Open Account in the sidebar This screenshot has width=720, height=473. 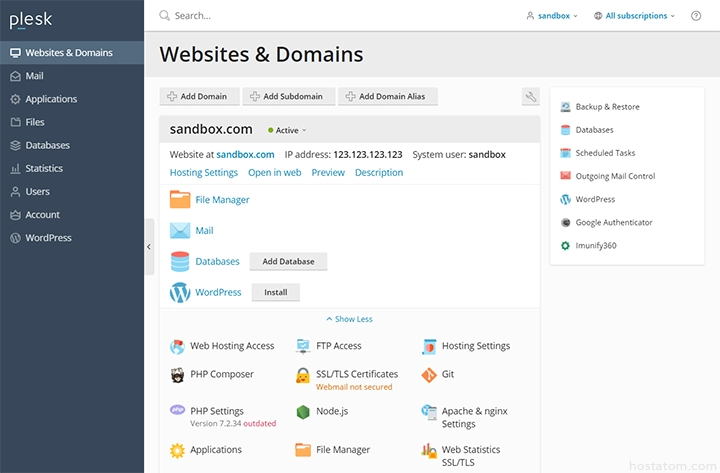point(72,214)
